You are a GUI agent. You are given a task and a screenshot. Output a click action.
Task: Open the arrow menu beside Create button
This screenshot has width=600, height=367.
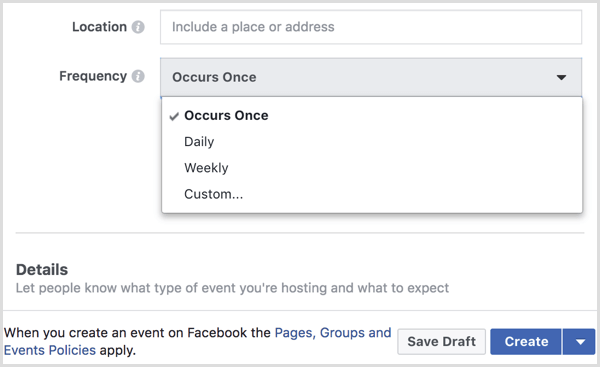(580, 341)
